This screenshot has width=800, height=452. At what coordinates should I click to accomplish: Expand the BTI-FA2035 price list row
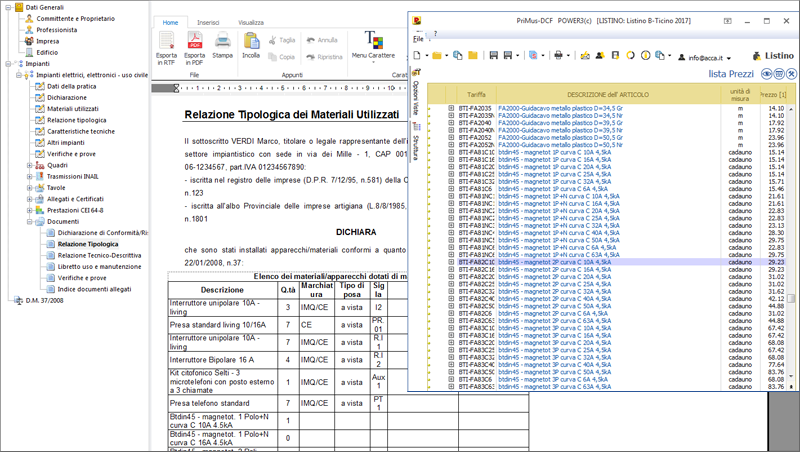(x=452, y=108)
